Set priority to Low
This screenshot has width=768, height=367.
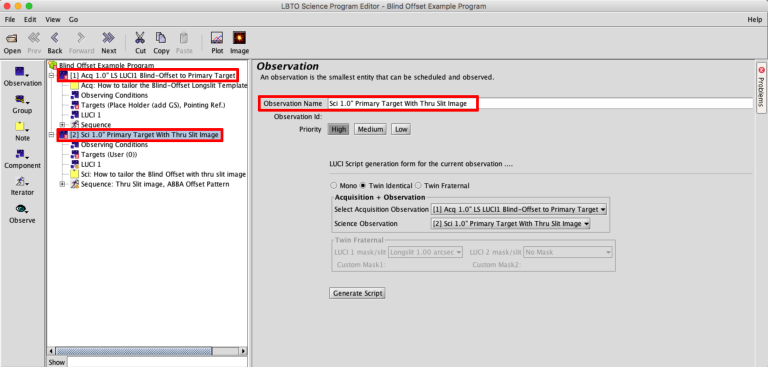[401, 129]
